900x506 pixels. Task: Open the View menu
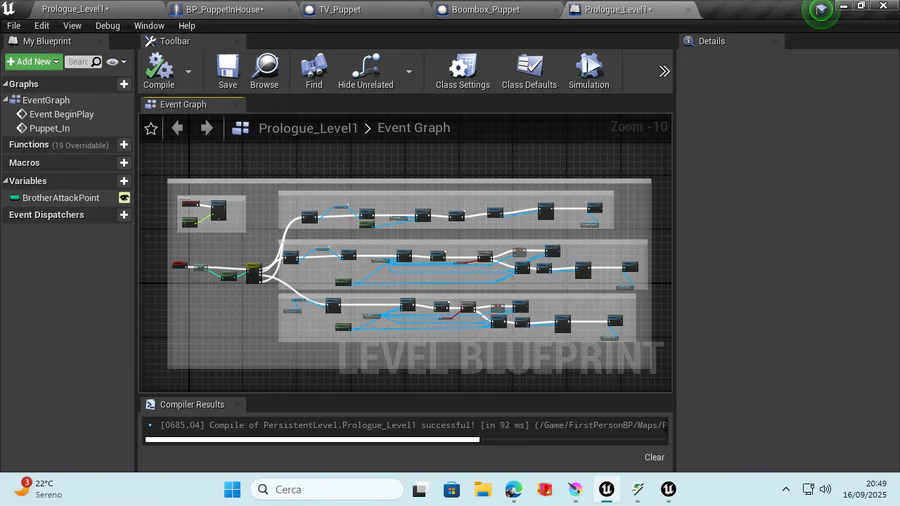72,26
